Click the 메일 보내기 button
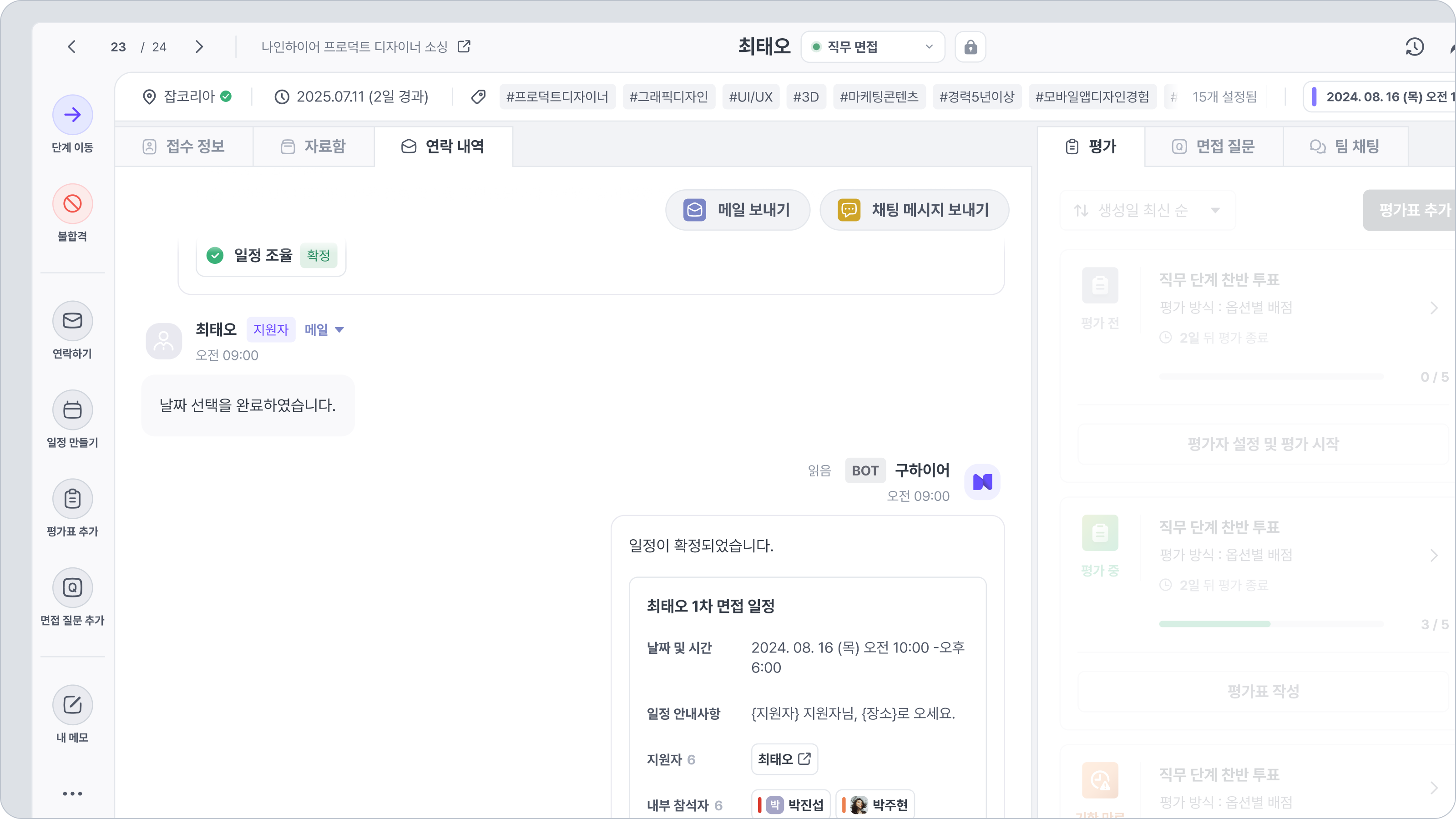The height and width of the screenshot is (819, 1456). tap(737, 210)
